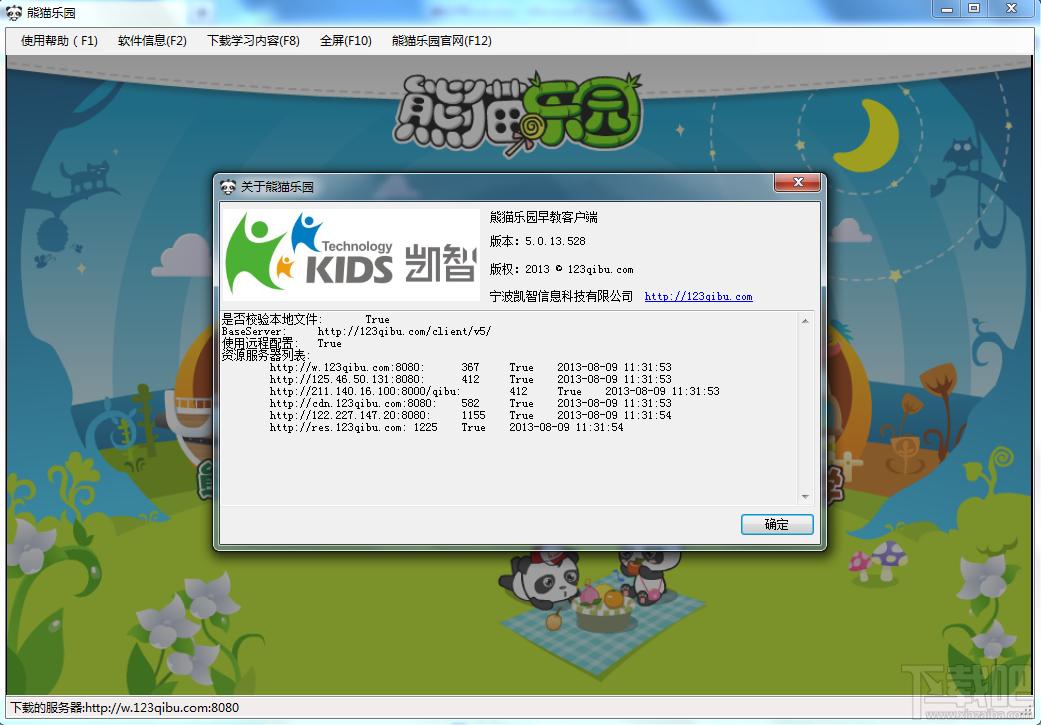Click the panda app icon in the main title bar

click(13, 13)
